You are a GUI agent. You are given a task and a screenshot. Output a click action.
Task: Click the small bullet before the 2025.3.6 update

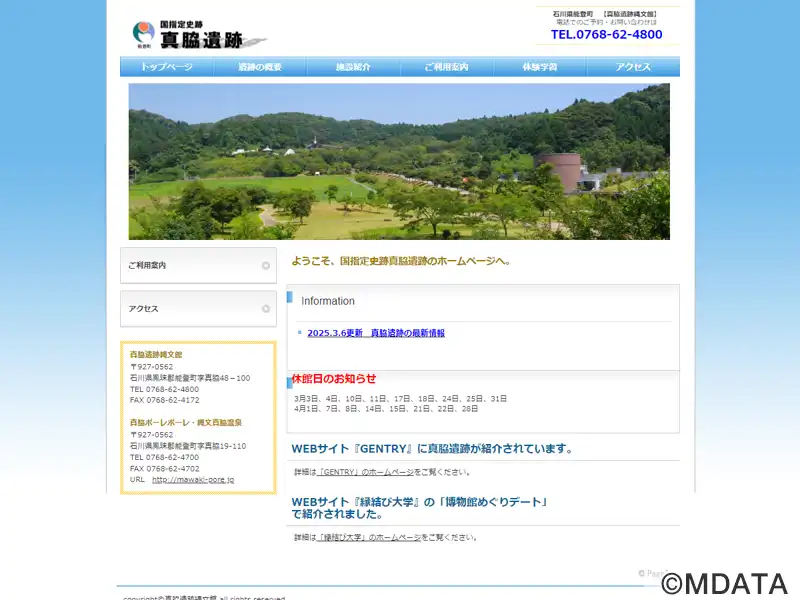coord(299,333)
